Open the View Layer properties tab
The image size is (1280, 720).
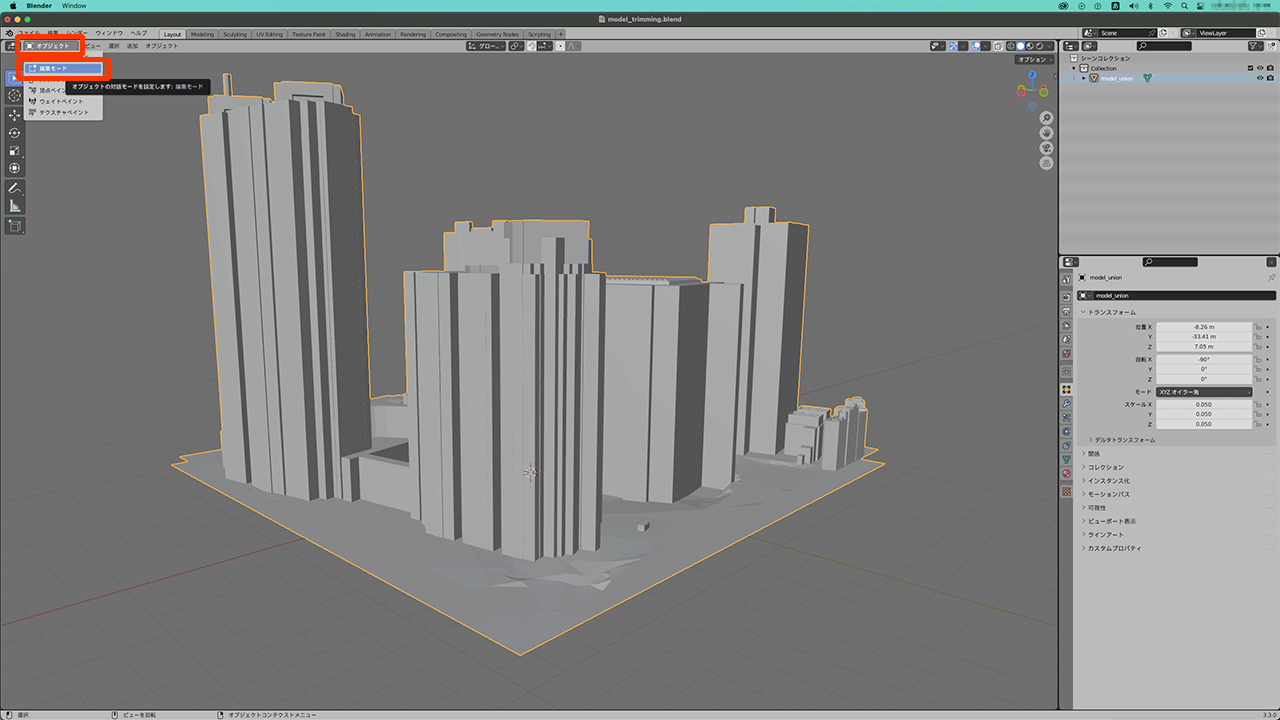click(1066, 326)
